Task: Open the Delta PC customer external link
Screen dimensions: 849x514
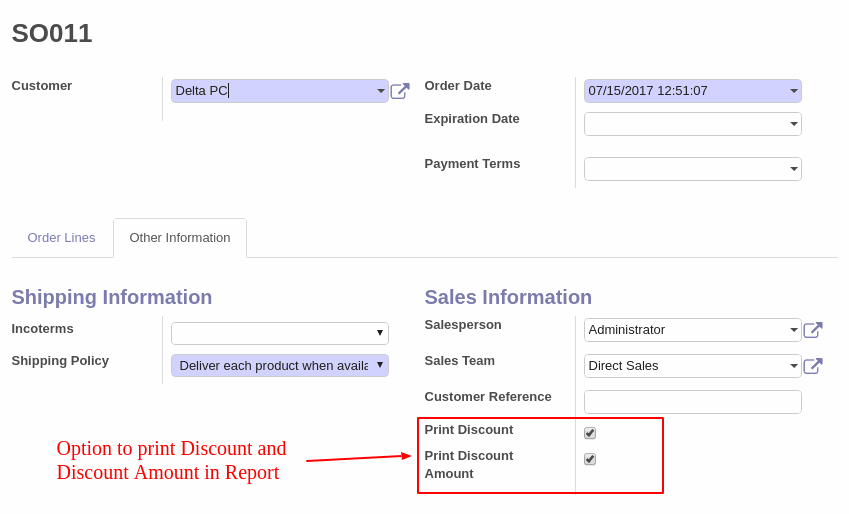Action: [x=400, y=91]
